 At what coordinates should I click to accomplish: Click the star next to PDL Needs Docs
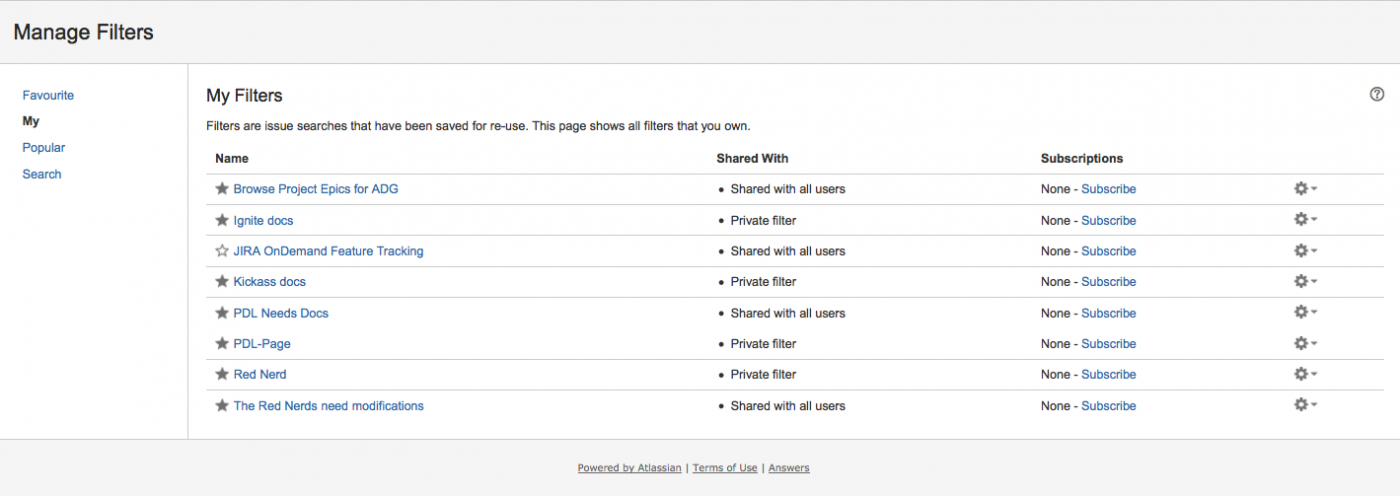click(222, 313)
